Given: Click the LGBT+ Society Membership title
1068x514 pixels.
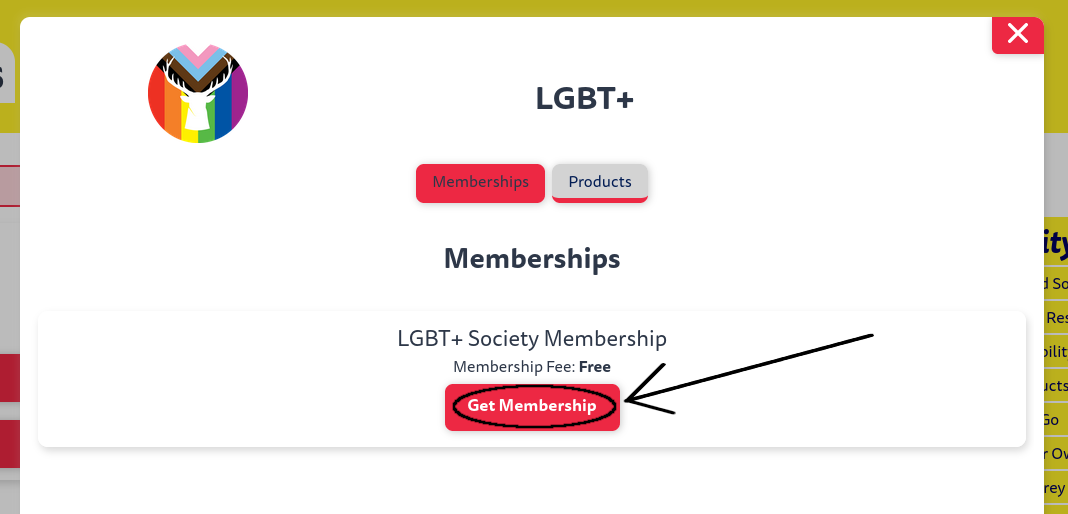Looking at the screenshot, I should 532,338.
